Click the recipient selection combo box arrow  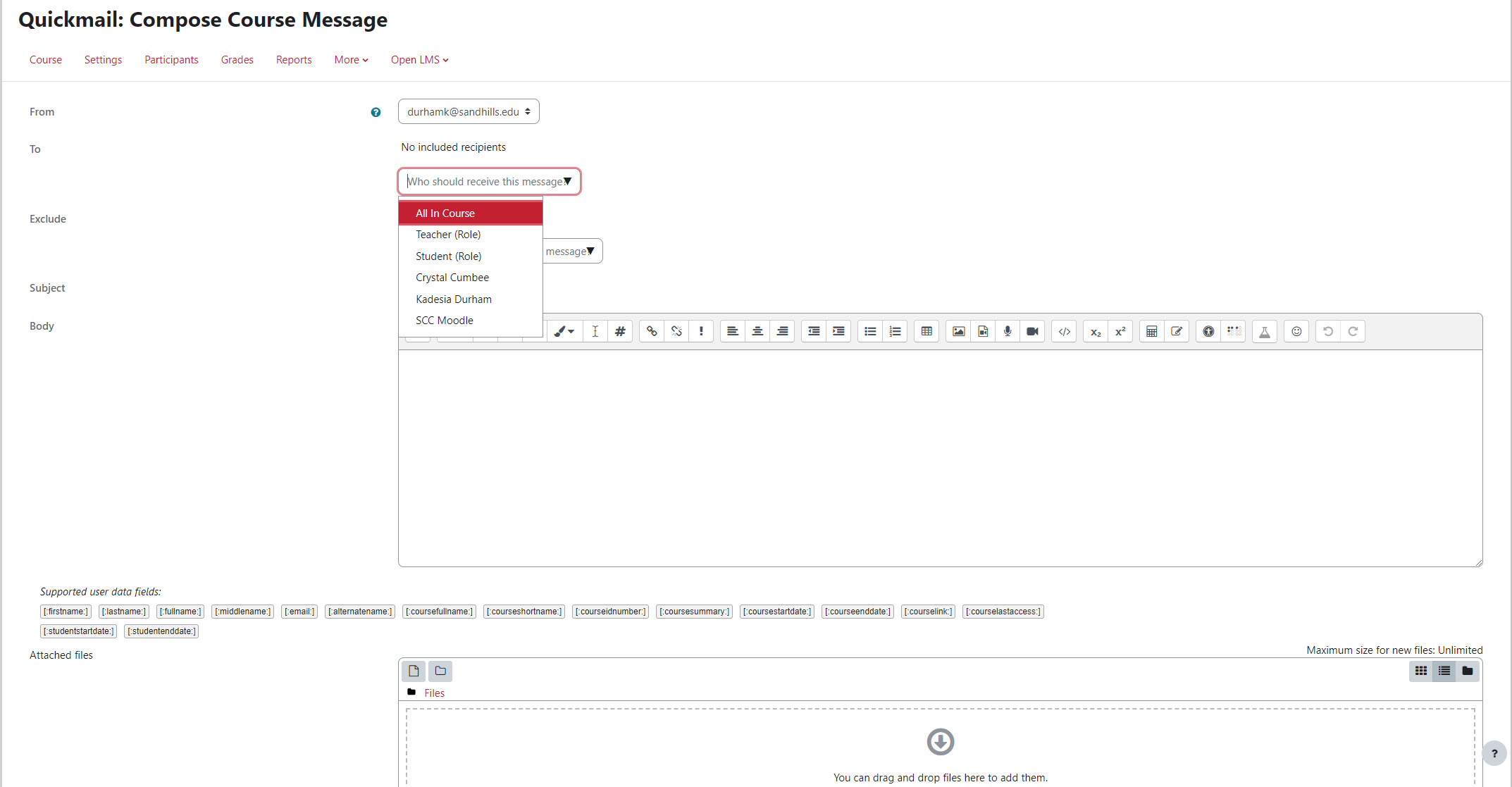(567, 181)
